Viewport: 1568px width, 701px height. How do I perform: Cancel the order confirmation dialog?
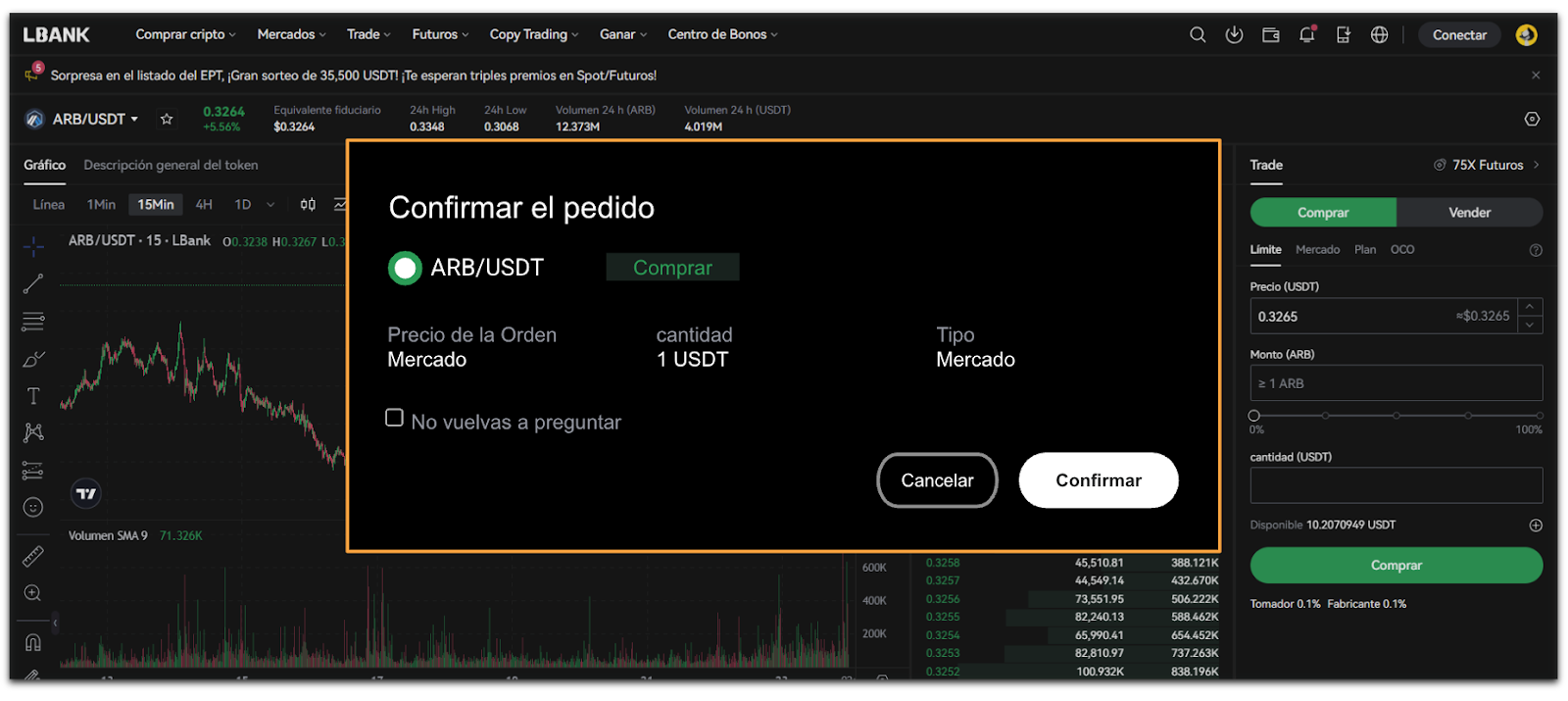937,480
